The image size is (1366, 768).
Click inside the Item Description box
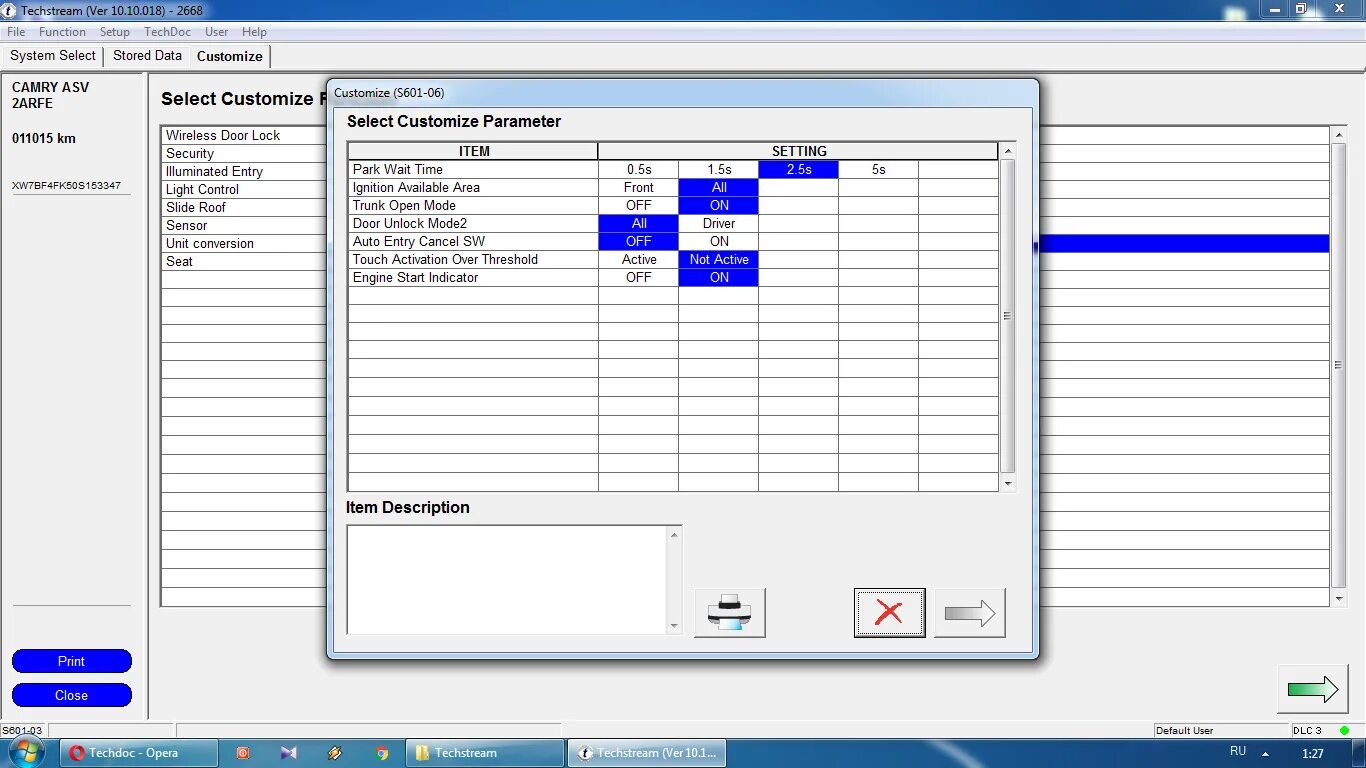coord(507,580)
